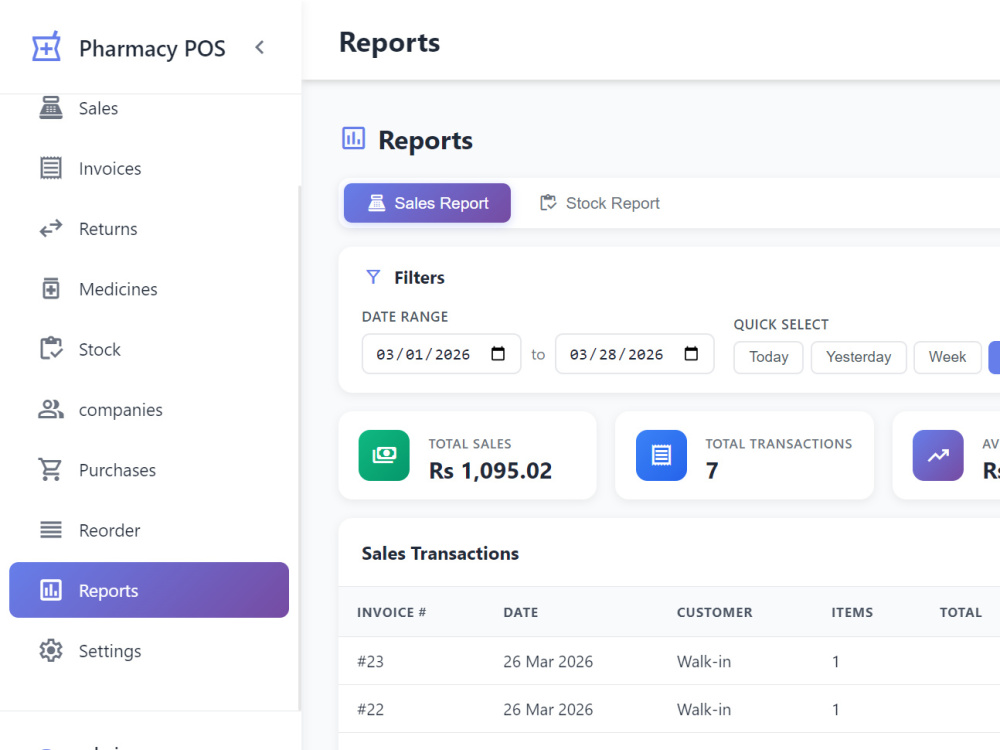The image size is (1000, 750).
Task: Click the Stock clipboard icon in sidebar
Action: click(x=51, y=349)
